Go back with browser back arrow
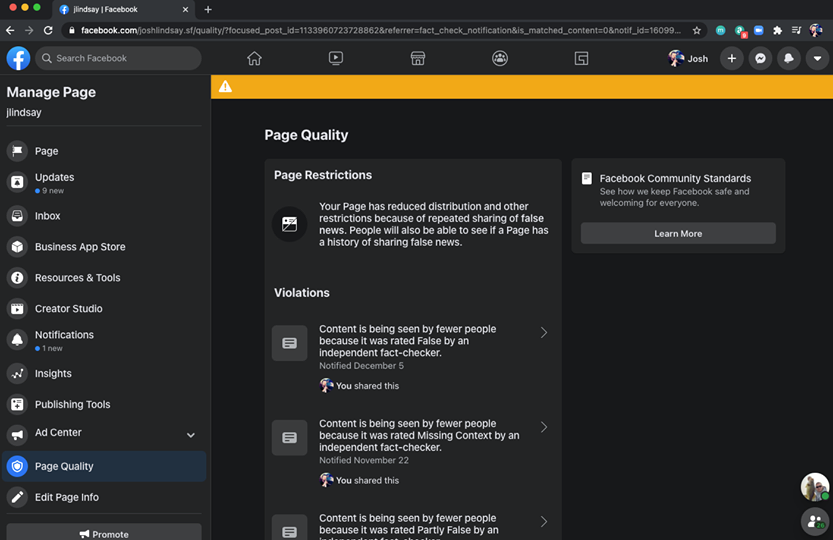The image size is (833, 540). pyautogui.click(x=10, y=30)
